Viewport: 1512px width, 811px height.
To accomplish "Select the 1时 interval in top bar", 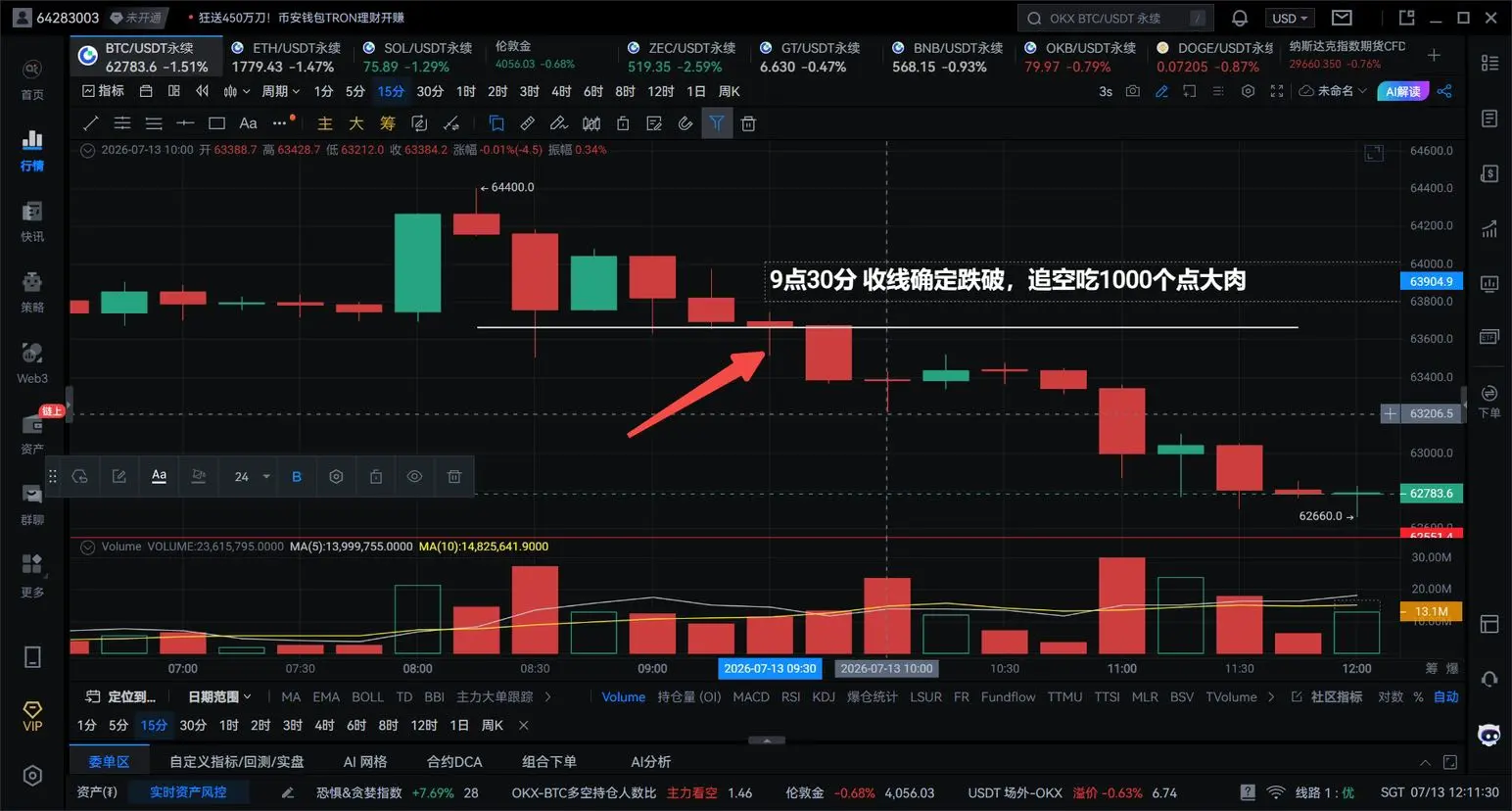I will [x=466, y=91].
